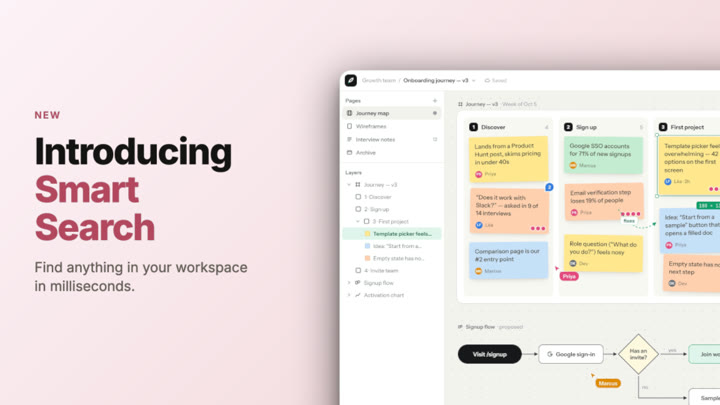The image size is (720, 405).
Task: Add a new page with the plus icon
Action: point(434,101)
